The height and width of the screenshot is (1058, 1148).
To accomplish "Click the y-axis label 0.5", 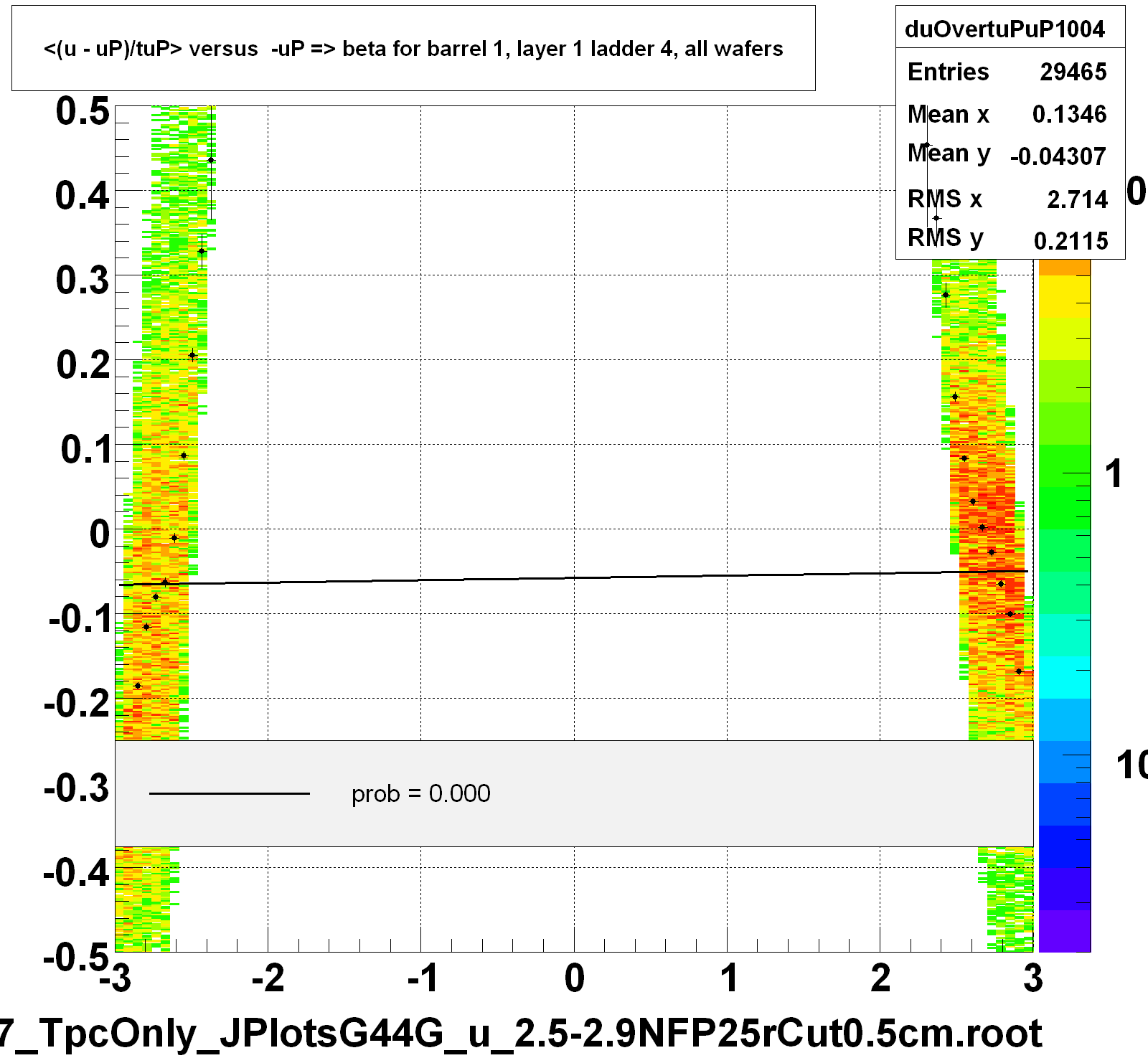I will 83,112.
